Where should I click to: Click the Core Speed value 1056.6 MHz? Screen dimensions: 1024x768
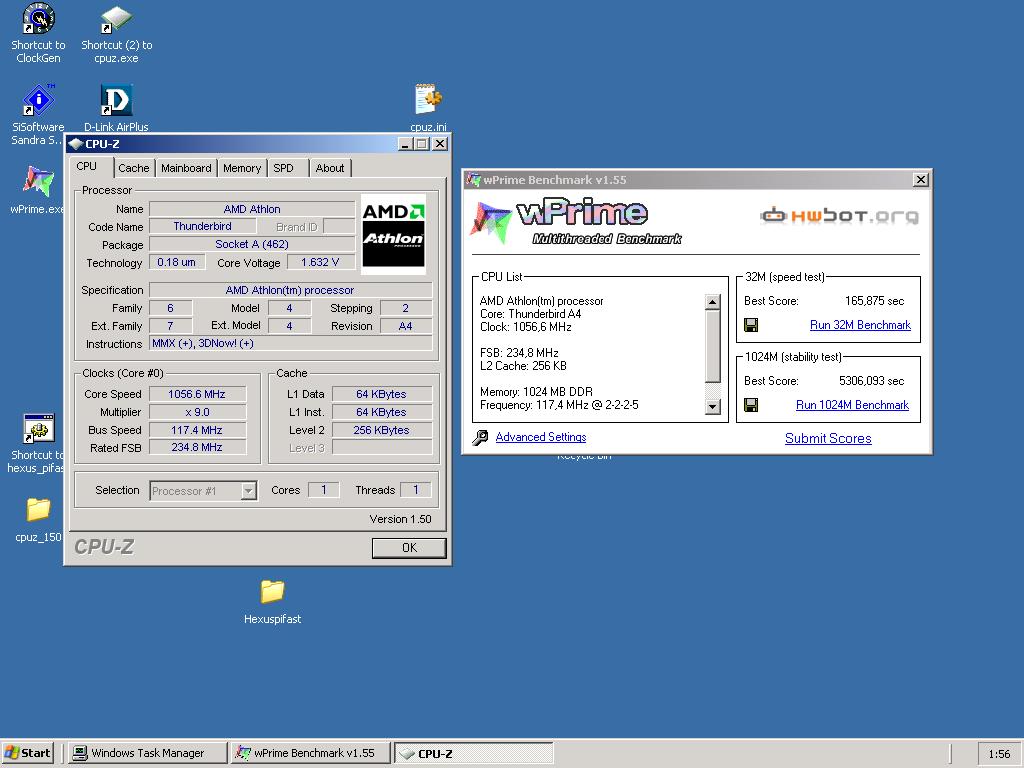(x=197, y=394)
